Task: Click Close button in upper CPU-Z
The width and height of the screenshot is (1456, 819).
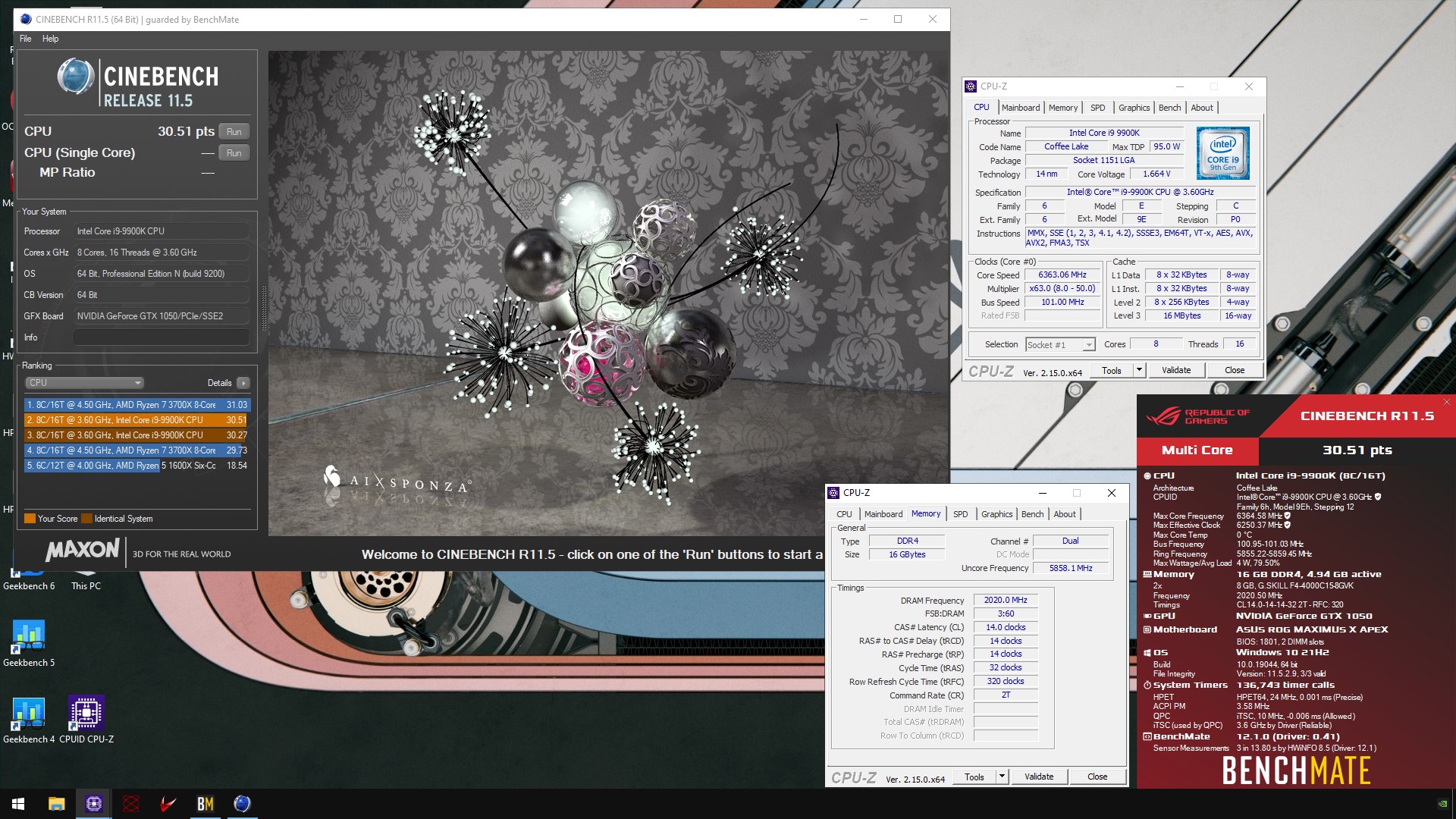Action: coord(1235,370)
